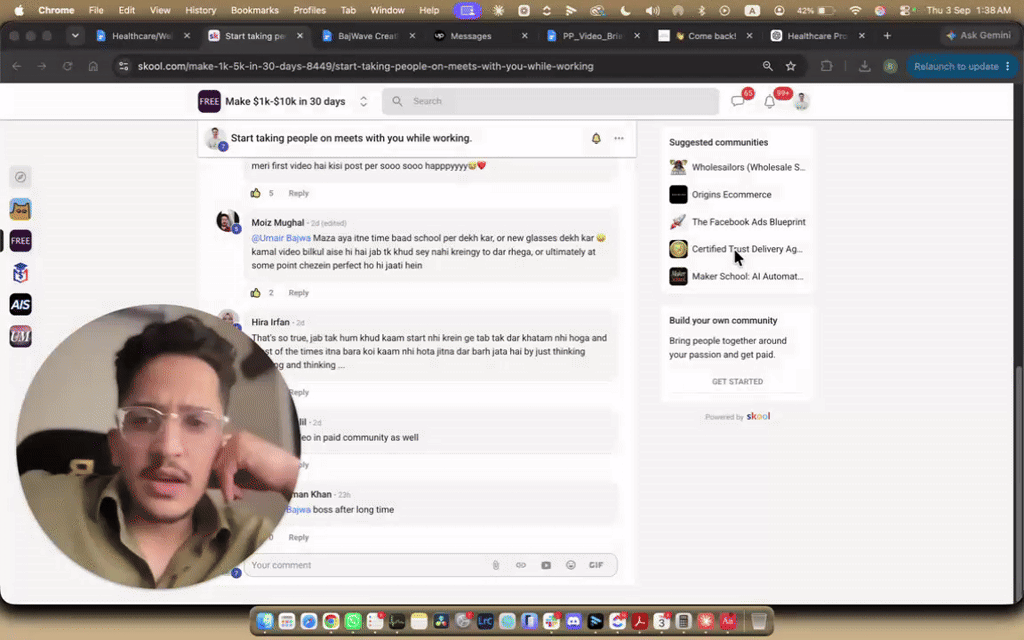
Task: Open Wholesailors suggested community
Action: [737, 167]
